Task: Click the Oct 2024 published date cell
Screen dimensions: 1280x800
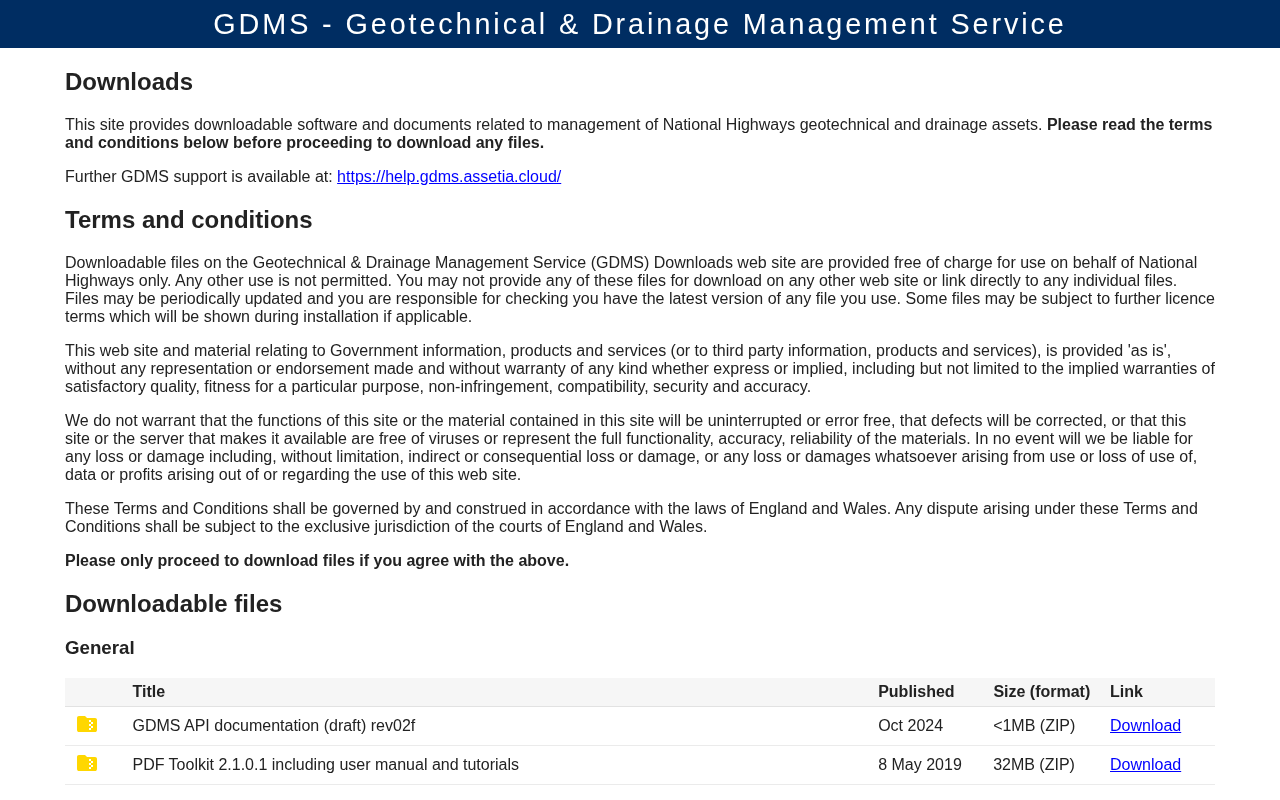Action: tap(910, 726)
